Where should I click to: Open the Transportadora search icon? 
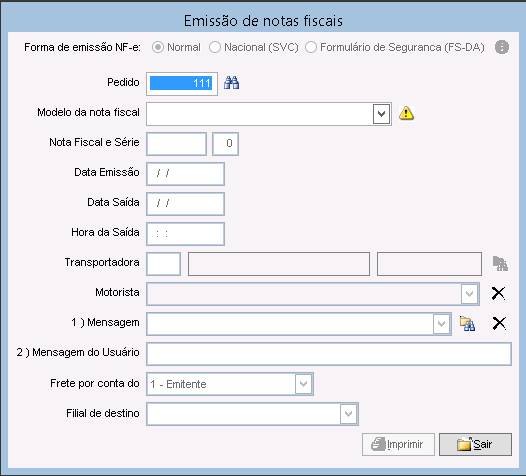[x=500, y=264]
